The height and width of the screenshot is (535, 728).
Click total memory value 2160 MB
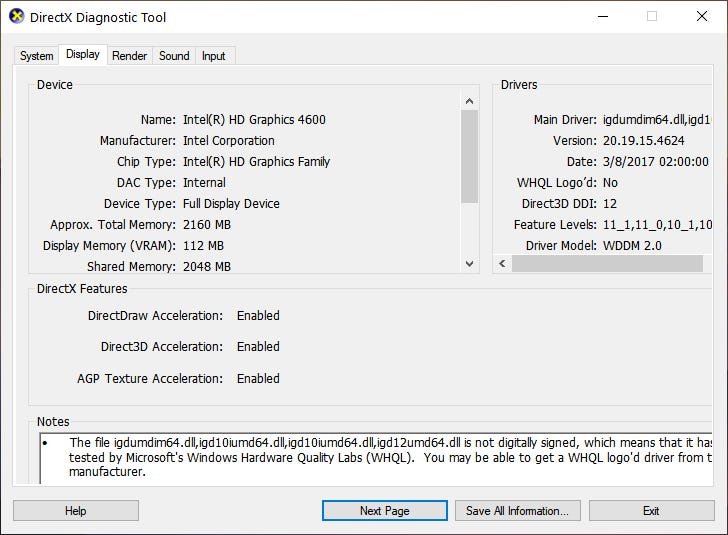(x=207, y=225)
